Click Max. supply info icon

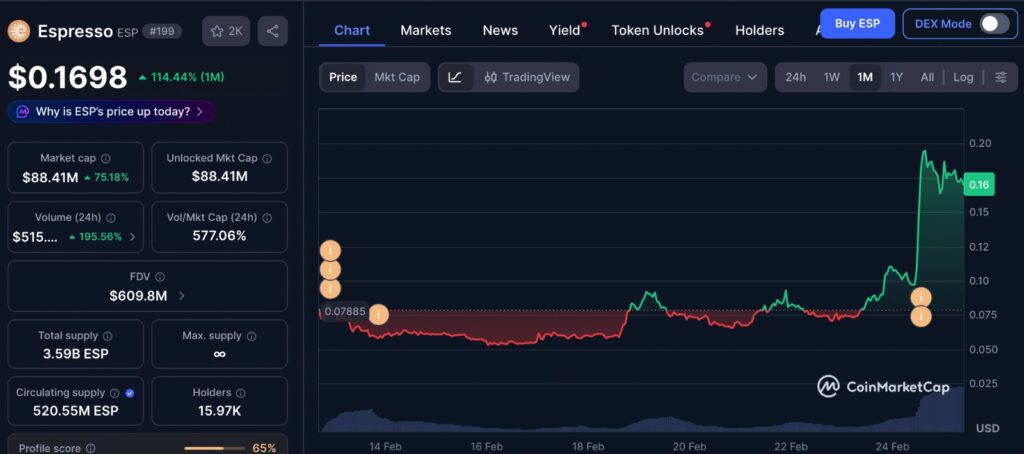coord(251,336)
